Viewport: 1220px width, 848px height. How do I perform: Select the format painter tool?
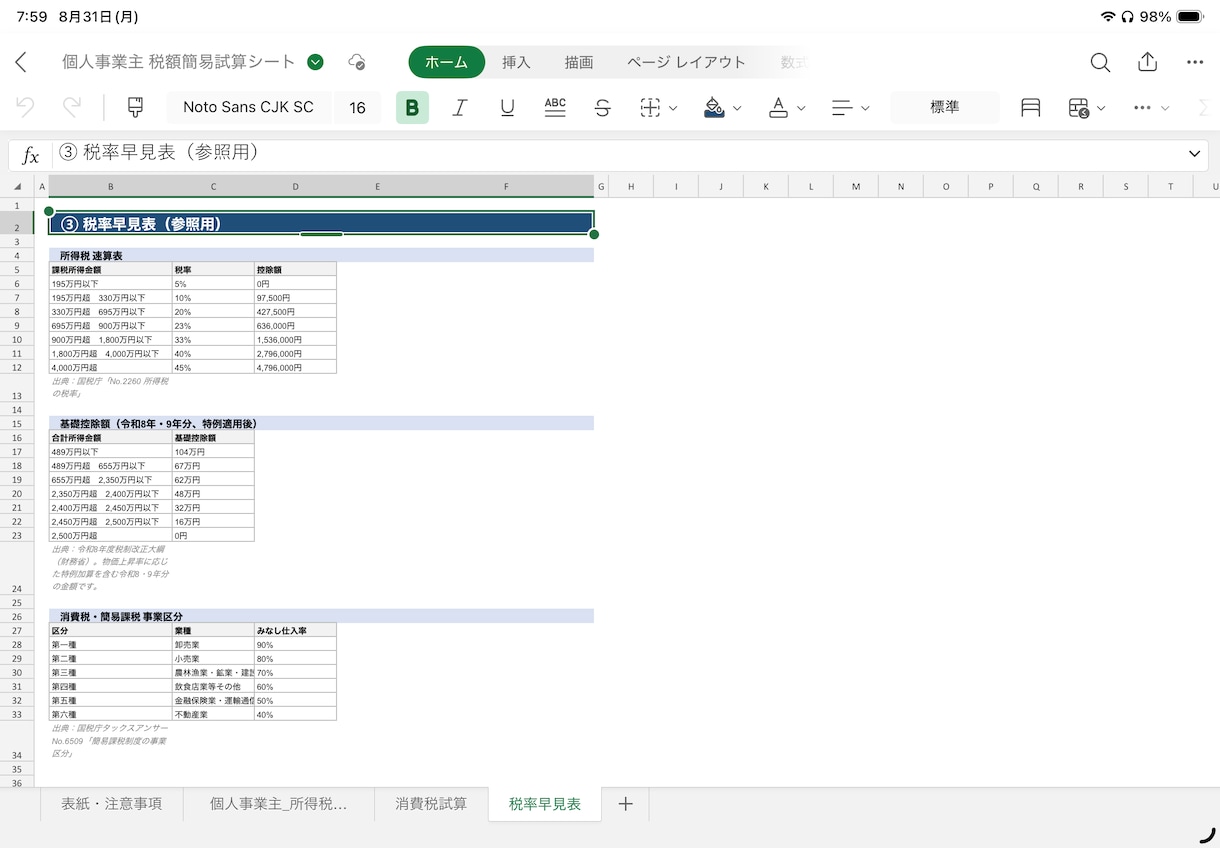click(x=135, y=107)
